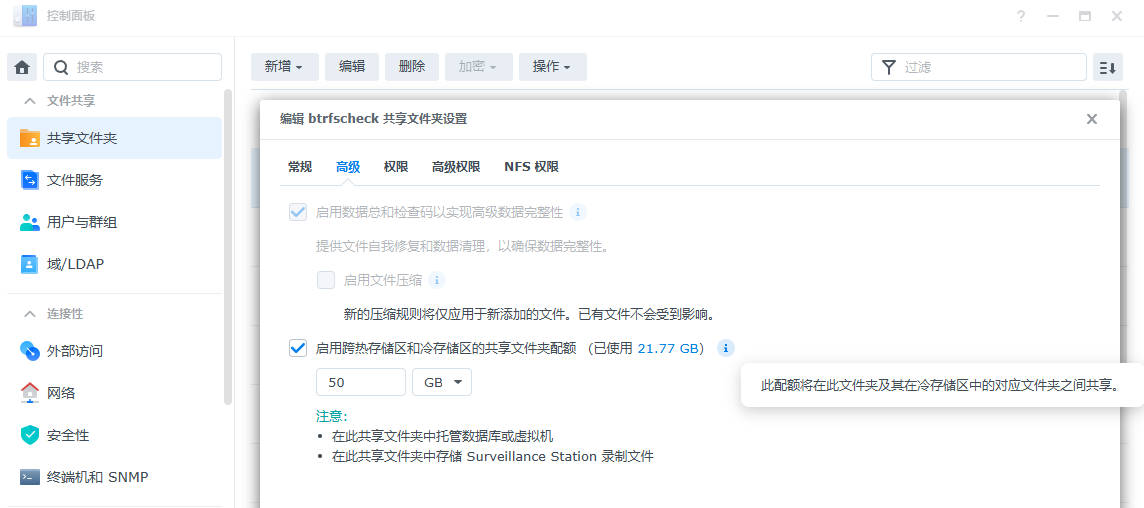Expand the 新增 dropdown button
Image resolution: width=1144 pixels, height=508 pixels.
click(284, 66)
